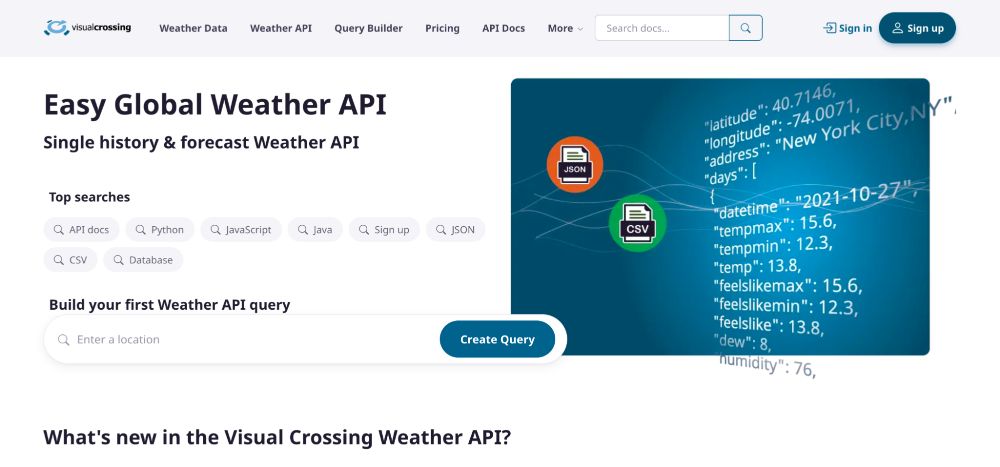Go to the Weather API page
This screenshot has width=1000, height=467.
coord(281,28)
